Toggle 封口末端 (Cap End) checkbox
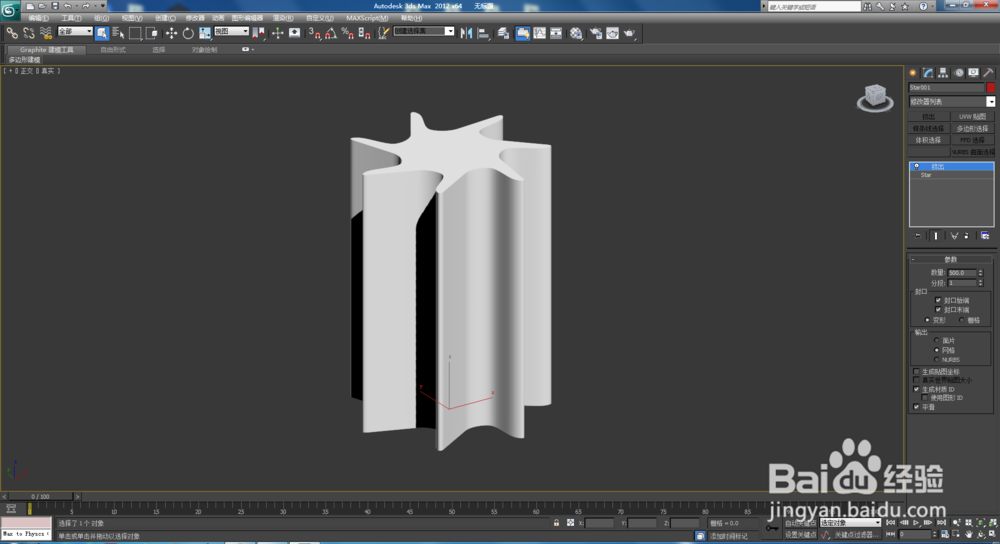Screen dimensions: 1000x544 [x=938, y=309]
